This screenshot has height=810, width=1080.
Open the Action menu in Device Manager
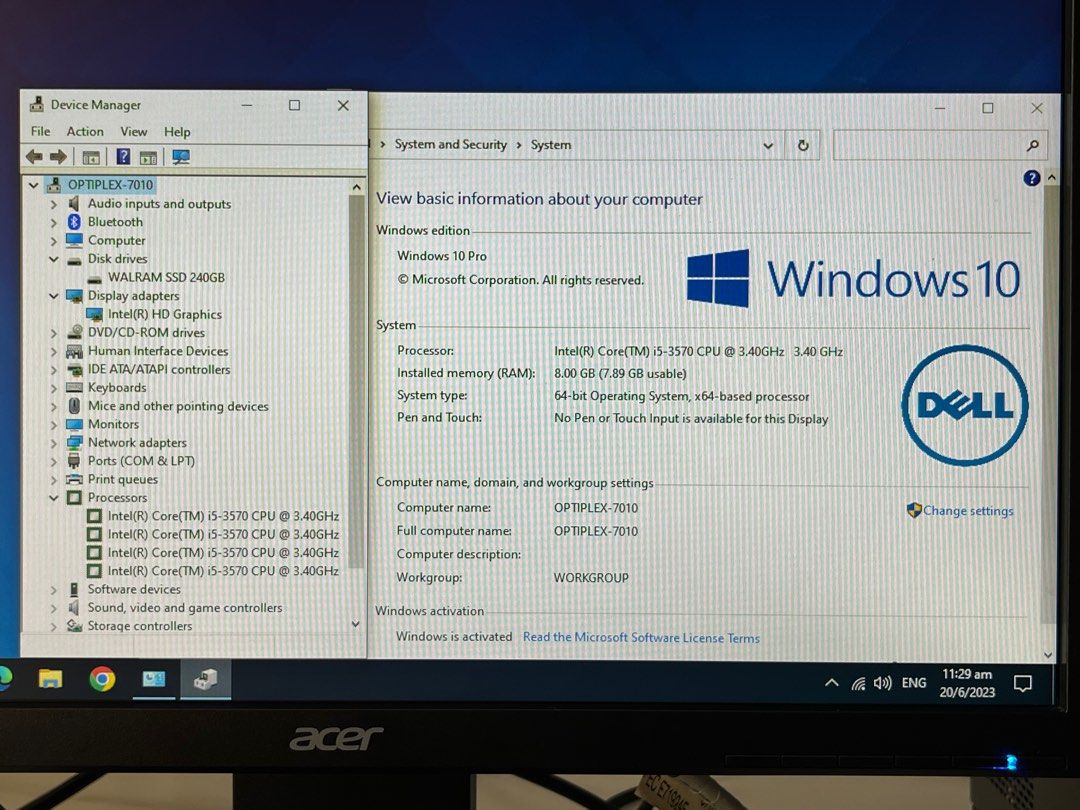[85, 131]
